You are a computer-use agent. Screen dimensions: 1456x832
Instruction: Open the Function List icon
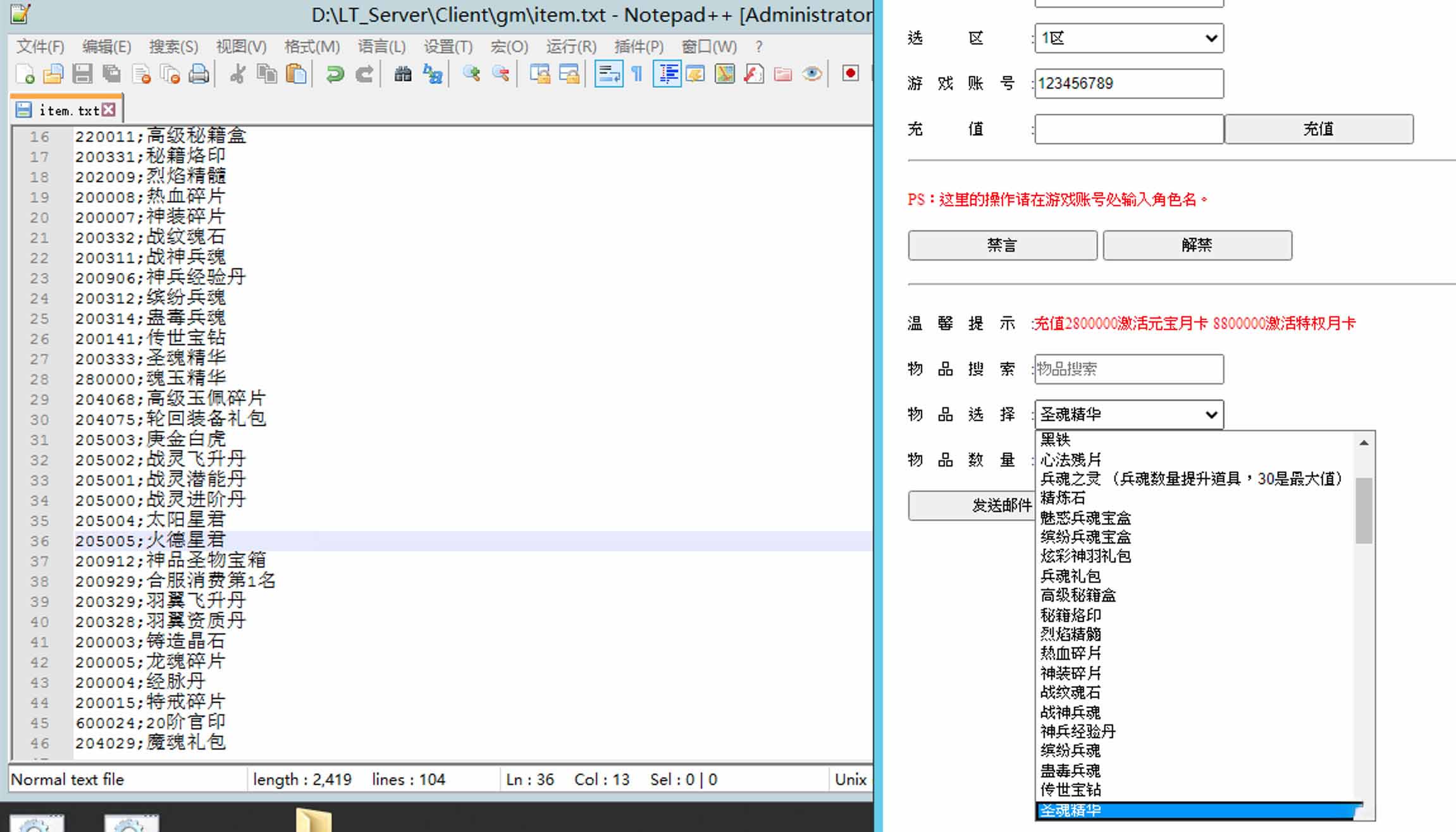pos(754,74)
